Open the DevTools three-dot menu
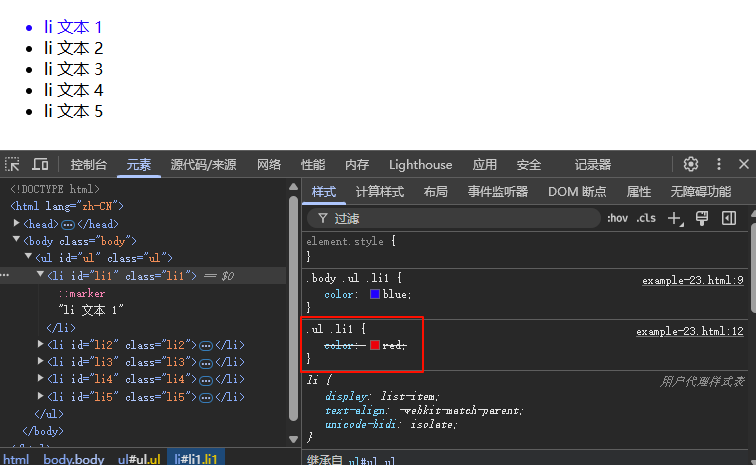This screenshot has height=465, width=756. 718,165
